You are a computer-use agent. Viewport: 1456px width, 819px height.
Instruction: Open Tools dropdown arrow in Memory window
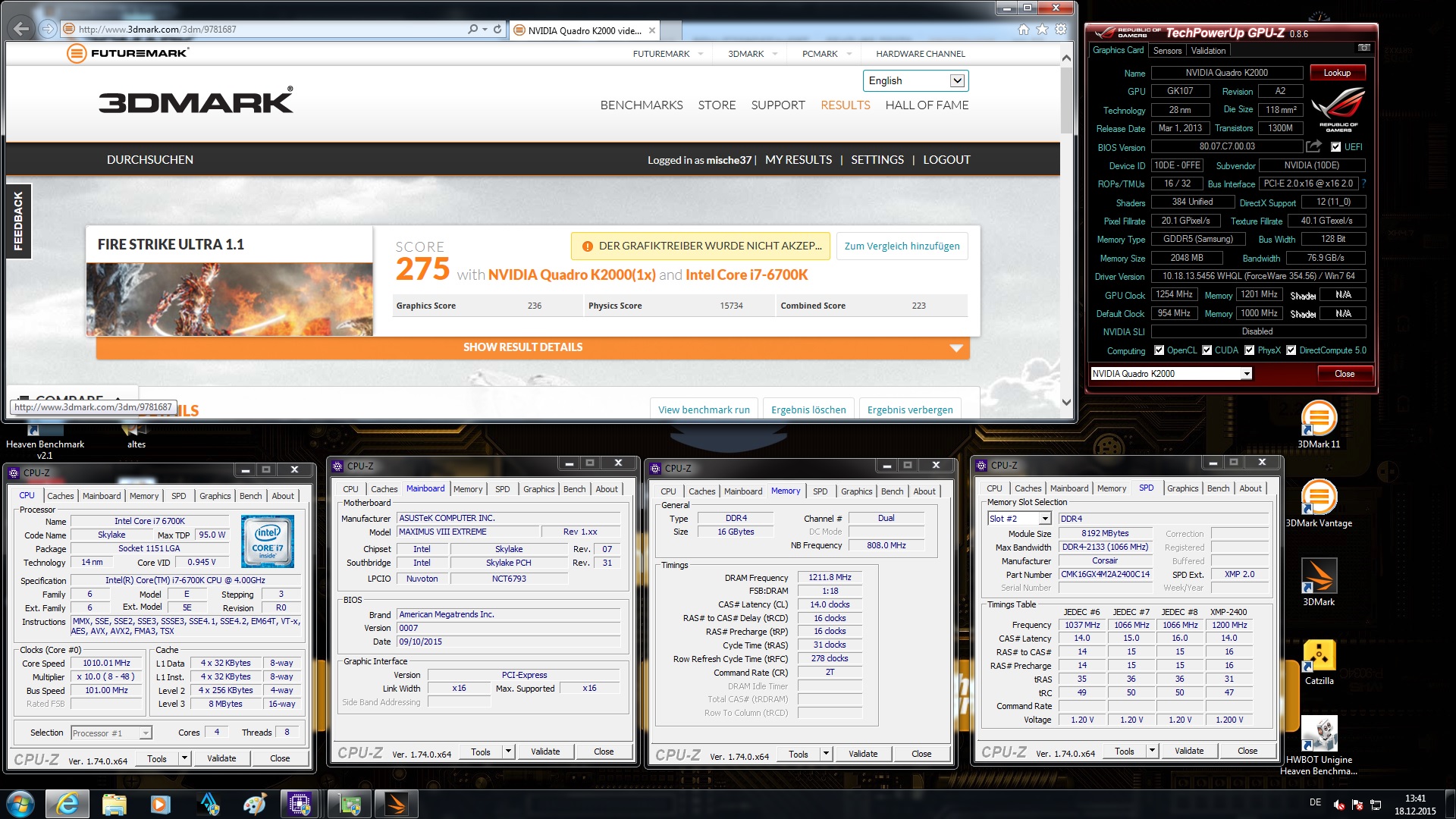tap(825, 754)
